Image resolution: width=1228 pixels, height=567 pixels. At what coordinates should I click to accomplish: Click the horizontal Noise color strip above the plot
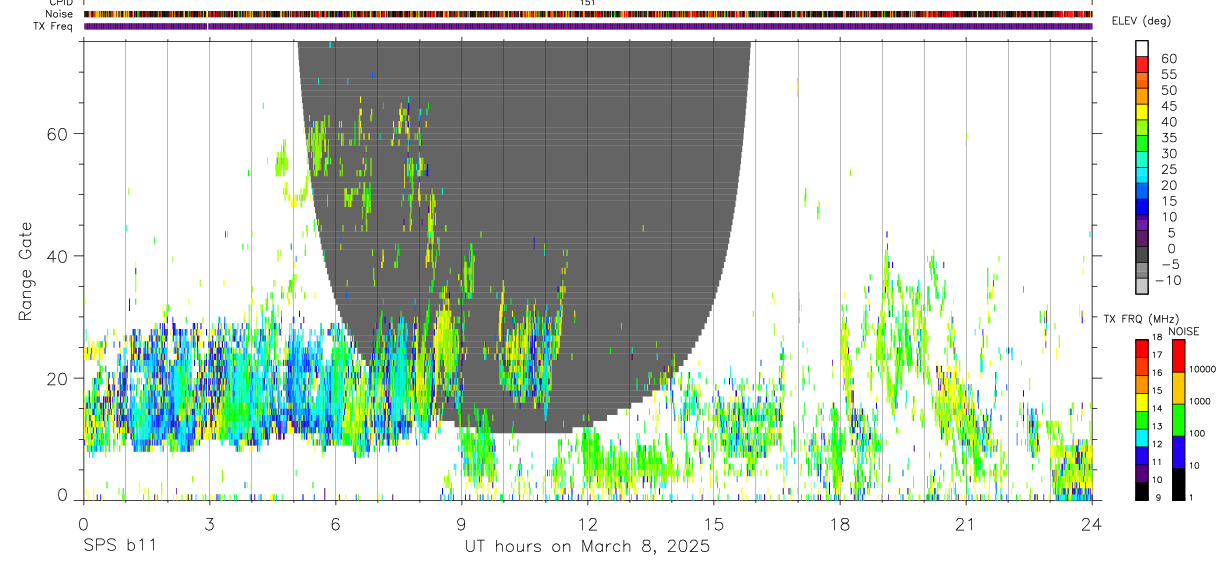point(588,15)
